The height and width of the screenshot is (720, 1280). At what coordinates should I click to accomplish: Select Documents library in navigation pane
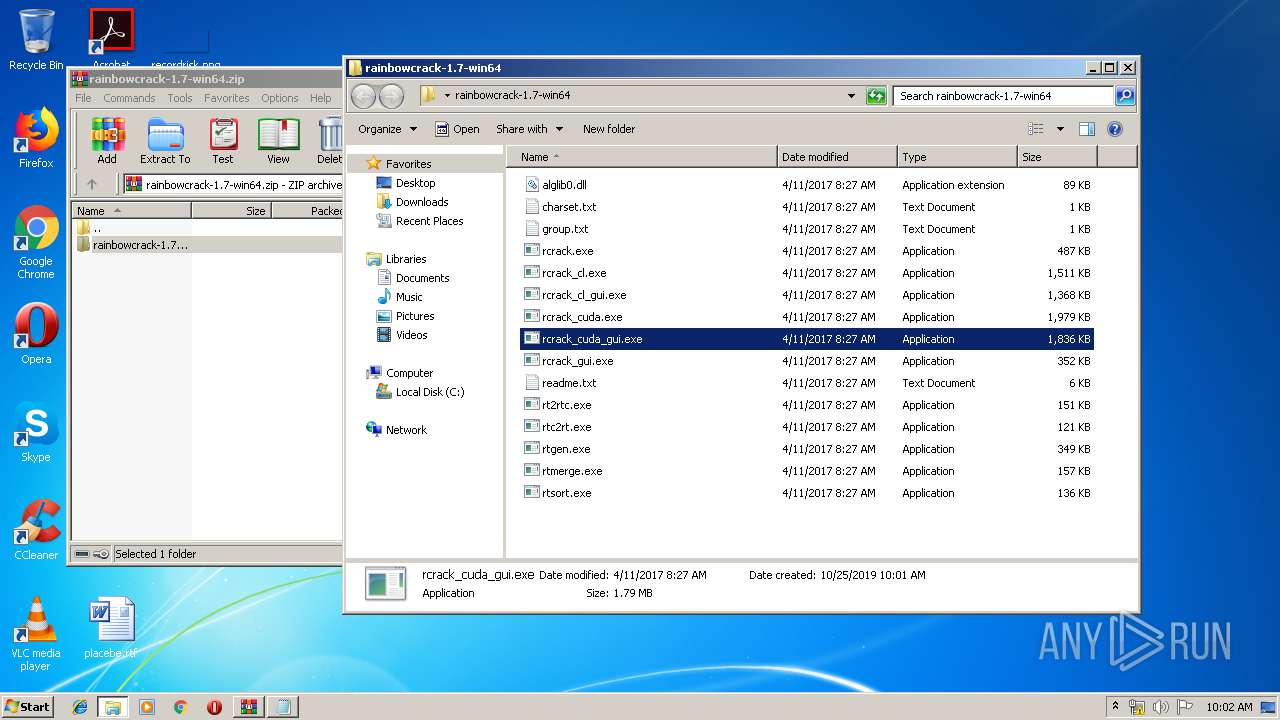(422, 278)
